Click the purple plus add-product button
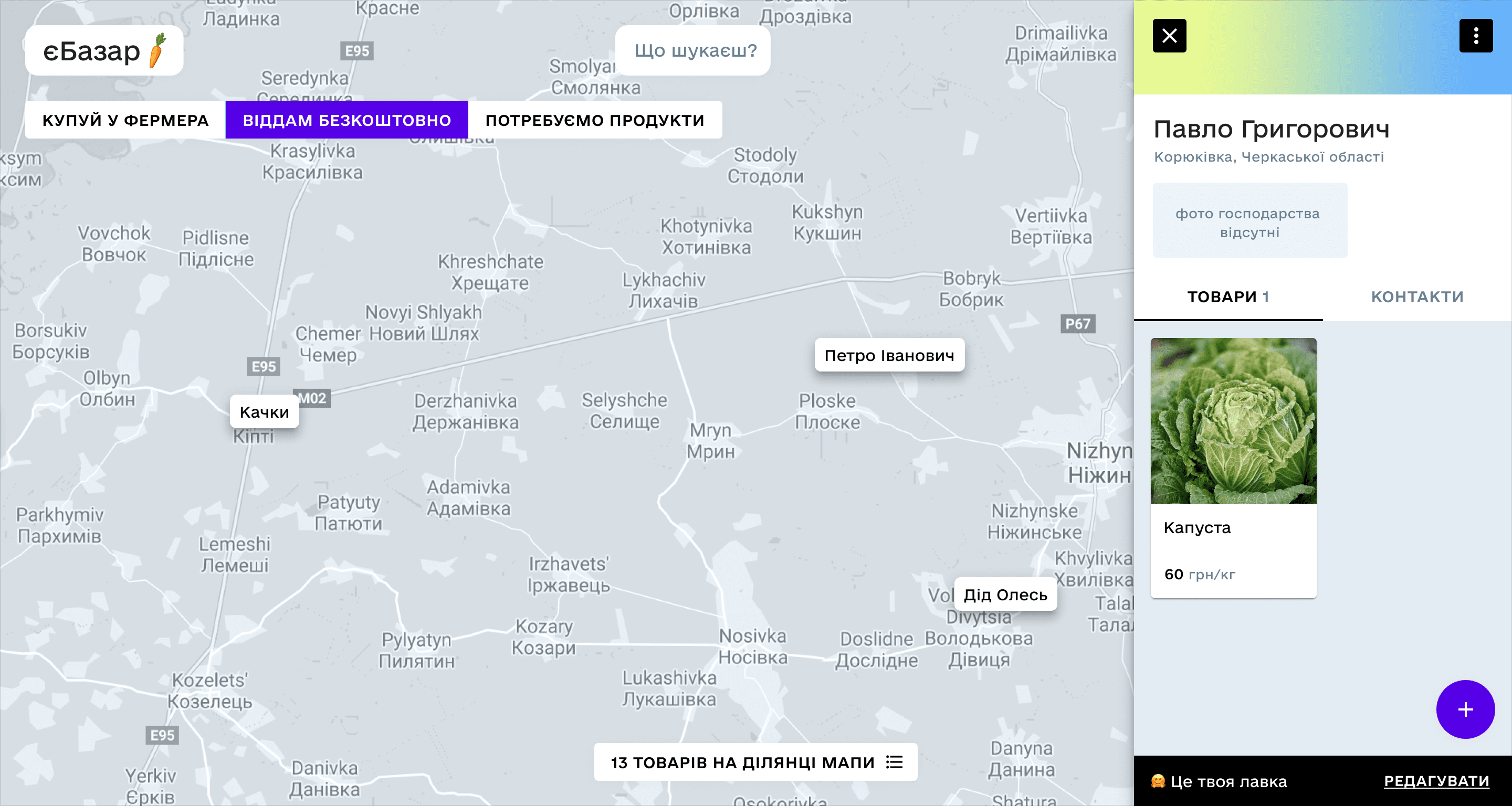This screenshot has height=806, width=1512. pyautogui.click(x=1465, y=709)
